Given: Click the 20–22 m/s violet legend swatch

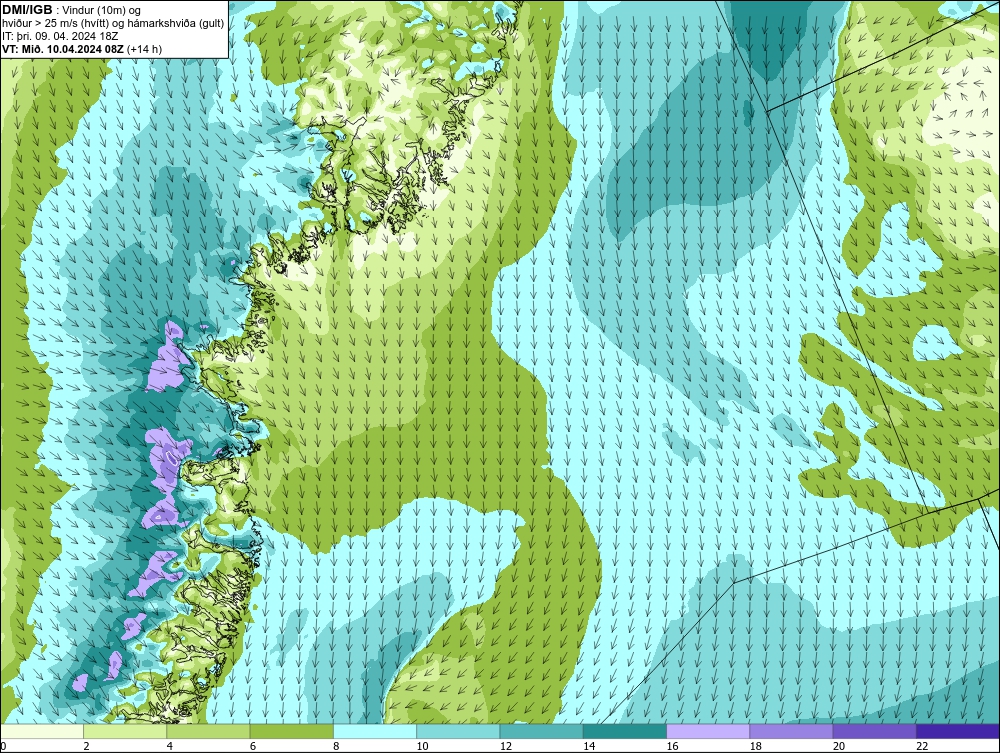Looking at the screenshot, I should tap(874, 731).
